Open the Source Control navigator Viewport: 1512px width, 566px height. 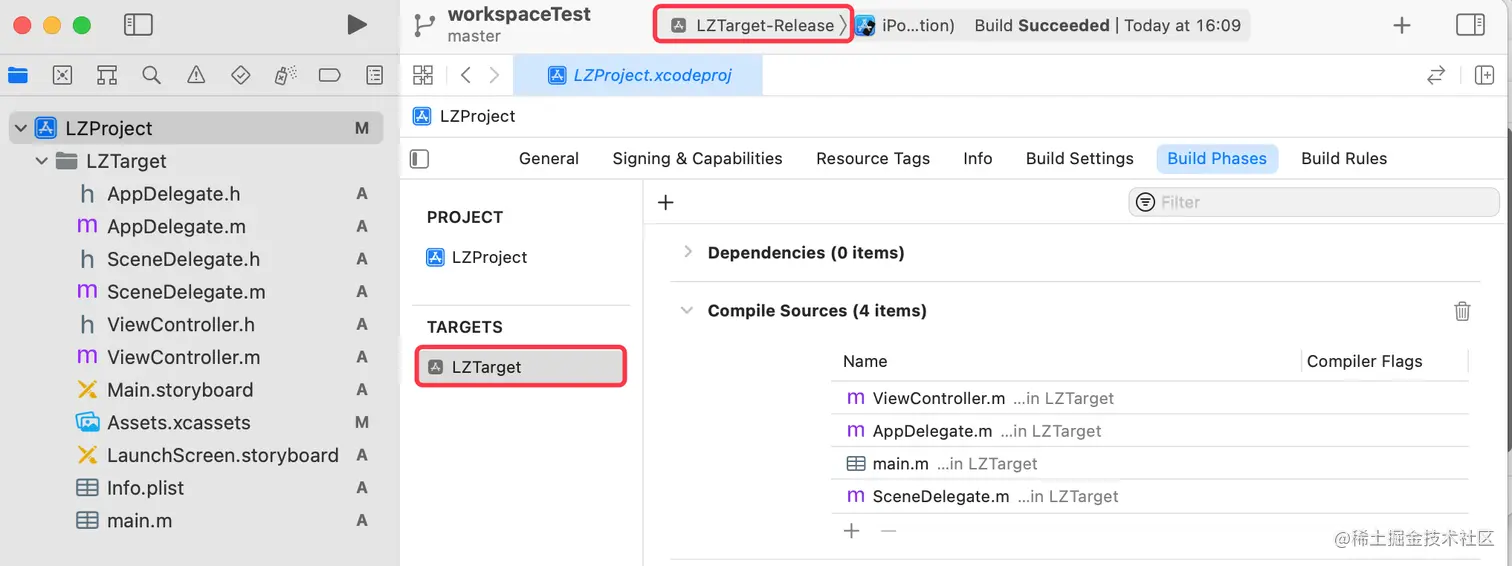click(62, 75)
